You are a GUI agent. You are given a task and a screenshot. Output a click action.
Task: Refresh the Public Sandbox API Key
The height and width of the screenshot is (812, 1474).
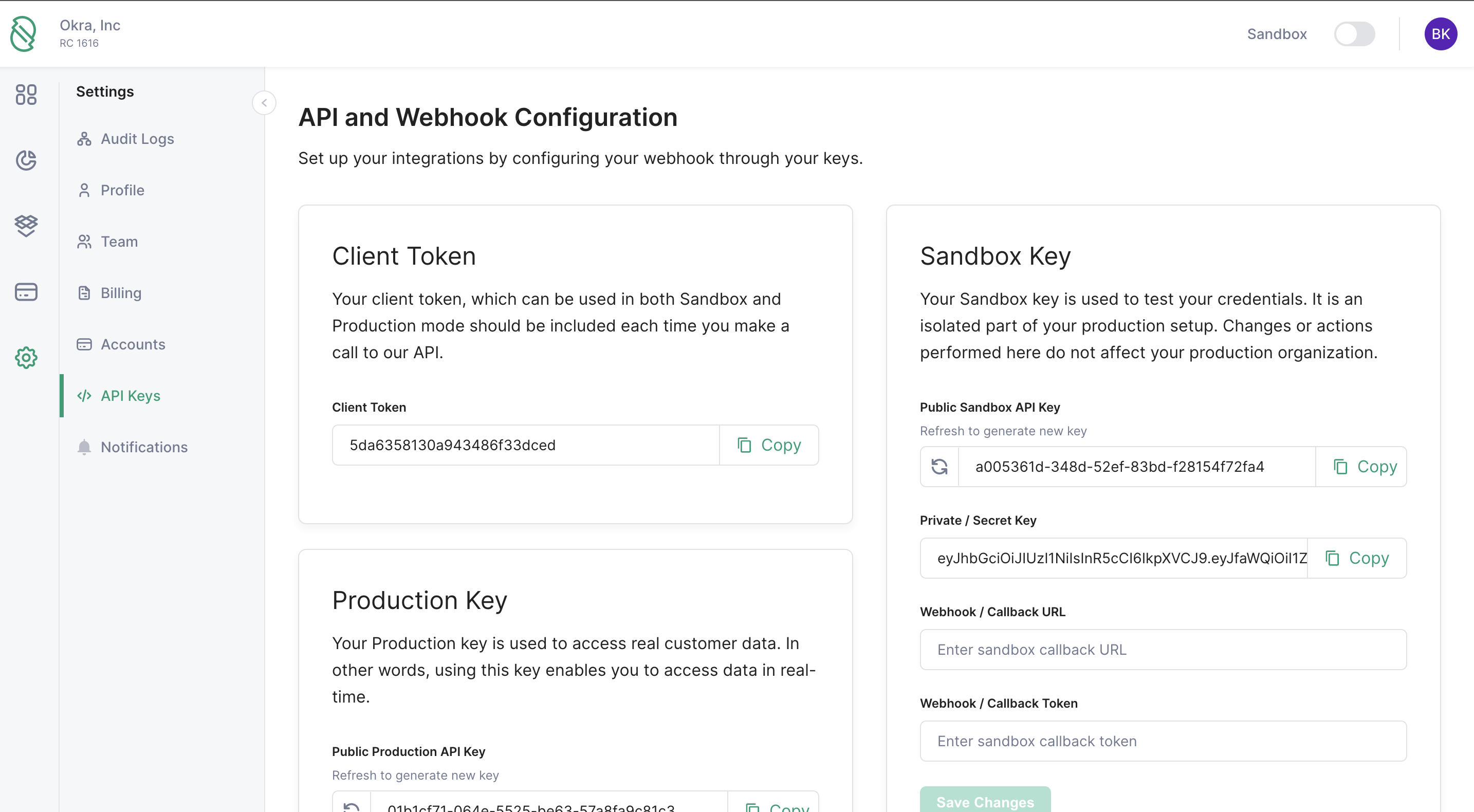pyautogui.click(x=939, y=467)
